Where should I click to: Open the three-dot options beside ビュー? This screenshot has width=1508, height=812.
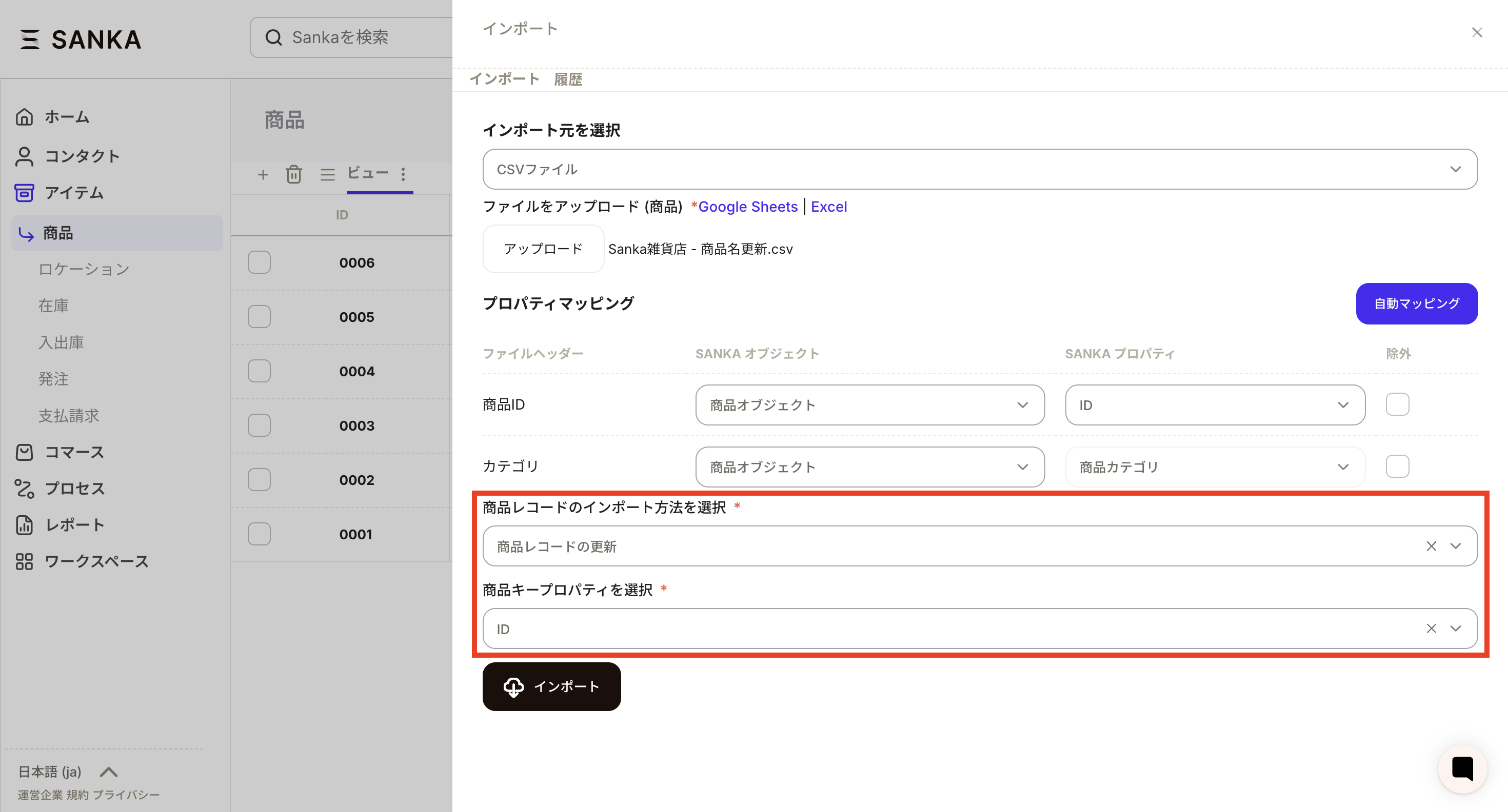(403, 174)
